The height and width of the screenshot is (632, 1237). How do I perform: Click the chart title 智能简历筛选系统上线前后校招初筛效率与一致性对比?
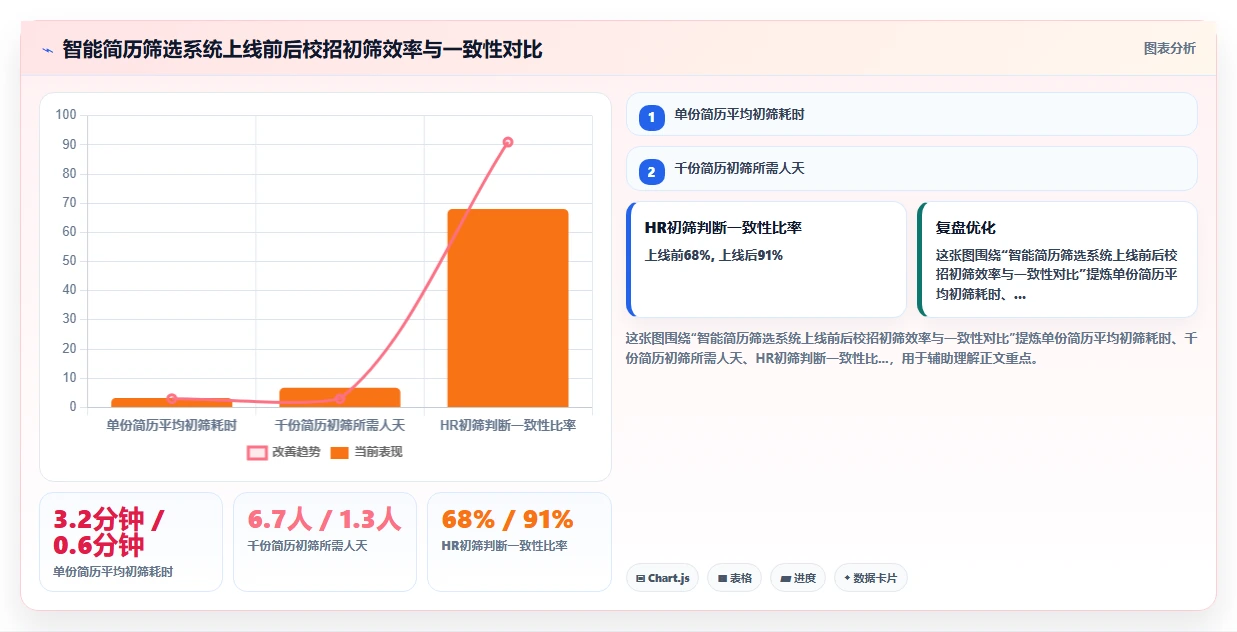tap(302, 49)
